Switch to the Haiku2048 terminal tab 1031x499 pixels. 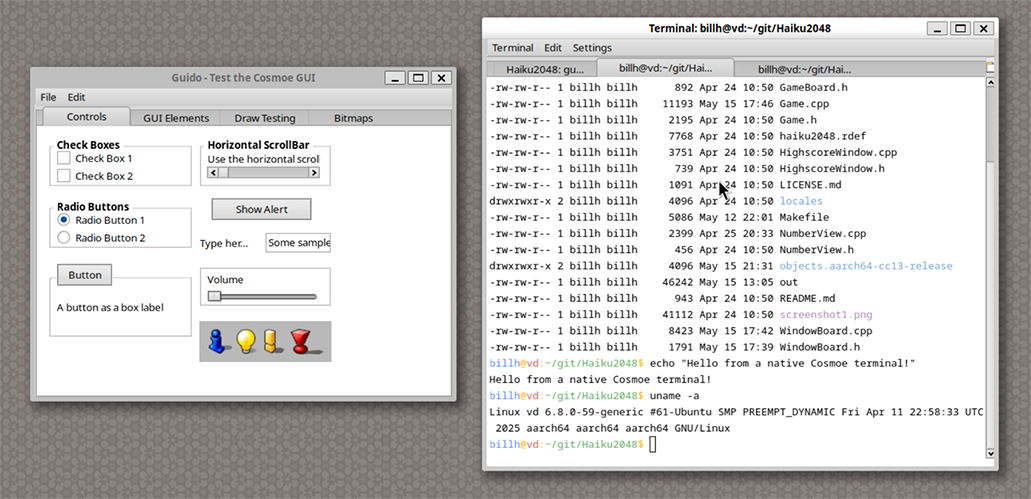coord(544,69)
